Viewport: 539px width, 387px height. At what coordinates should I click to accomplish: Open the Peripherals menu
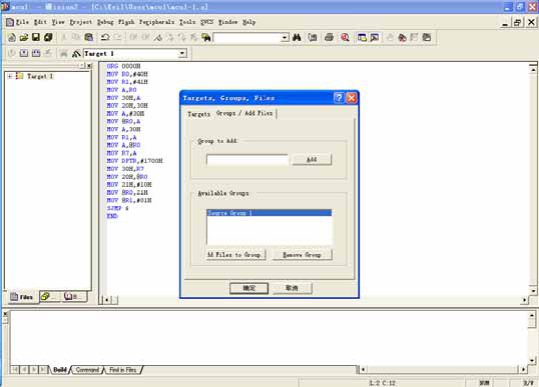coord(157,22)
